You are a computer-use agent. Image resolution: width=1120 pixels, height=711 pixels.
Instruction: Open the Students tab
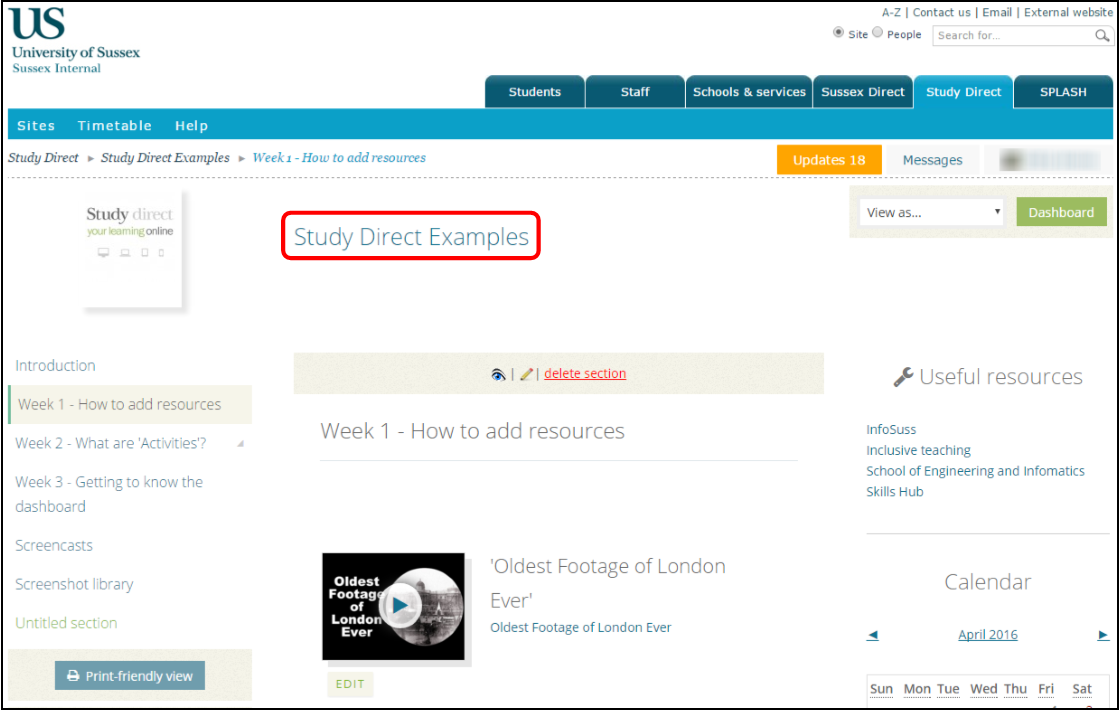point(534,92)
